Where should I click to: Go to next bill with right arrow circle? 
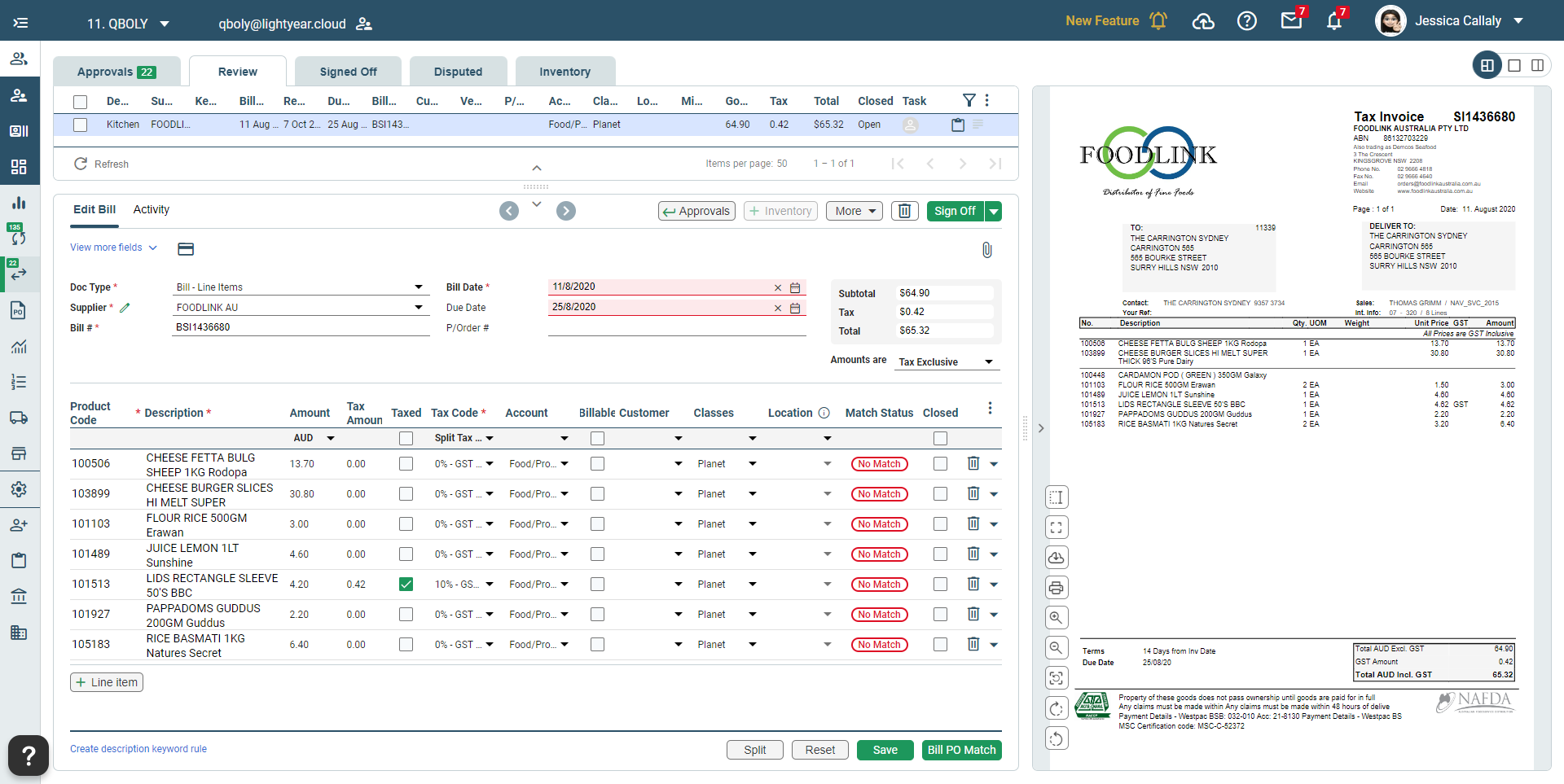click(x=566, y=211)
